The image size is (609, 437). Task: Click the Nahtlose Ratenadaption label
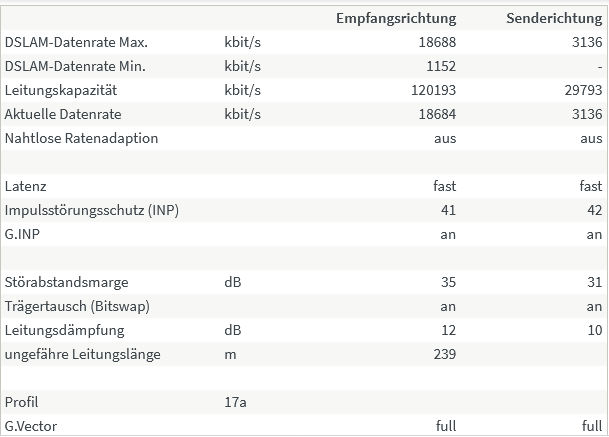click(81, 139)
